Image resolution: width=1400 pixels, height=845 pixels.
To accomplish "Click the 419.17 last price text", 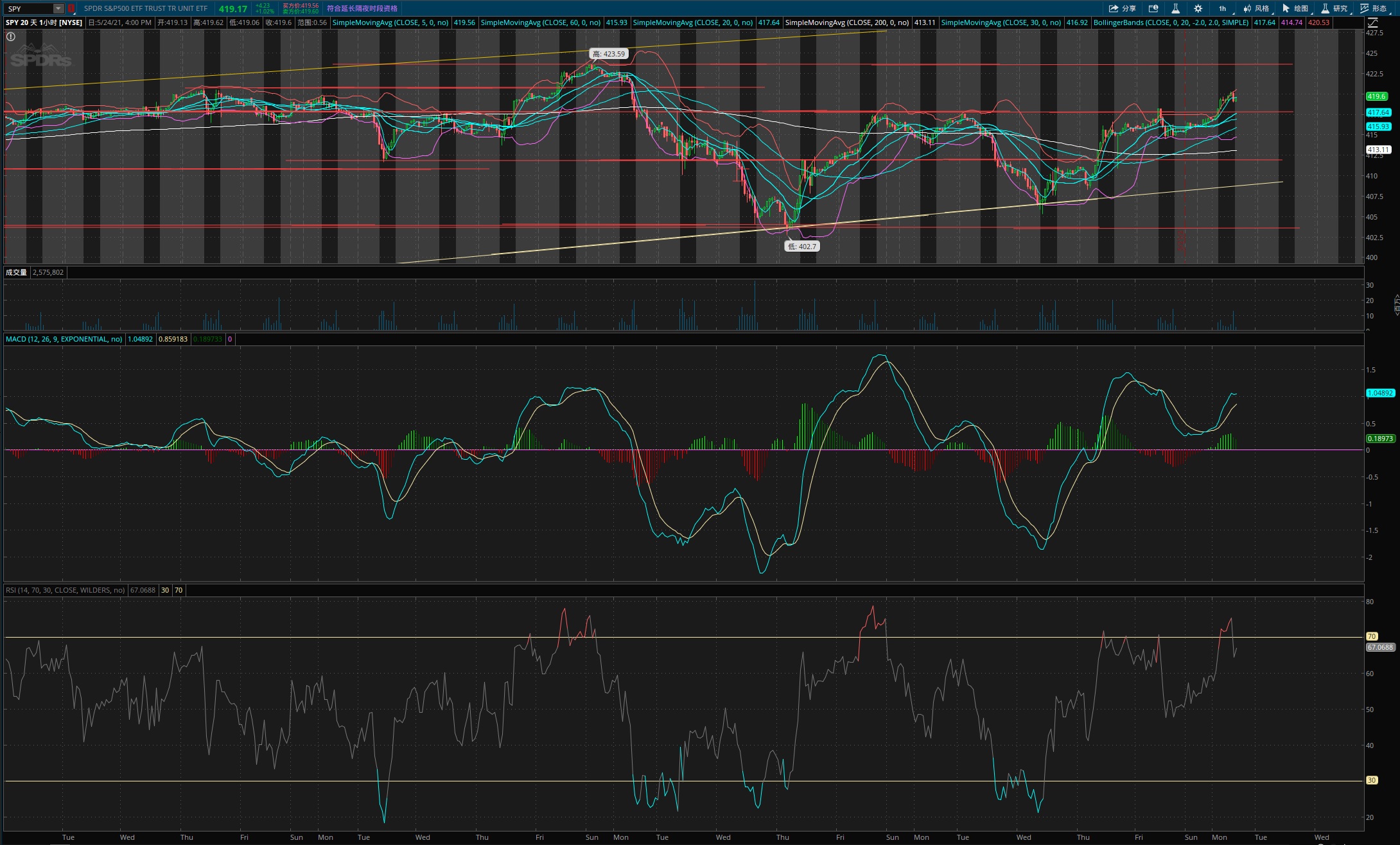I will coord(232,9).
